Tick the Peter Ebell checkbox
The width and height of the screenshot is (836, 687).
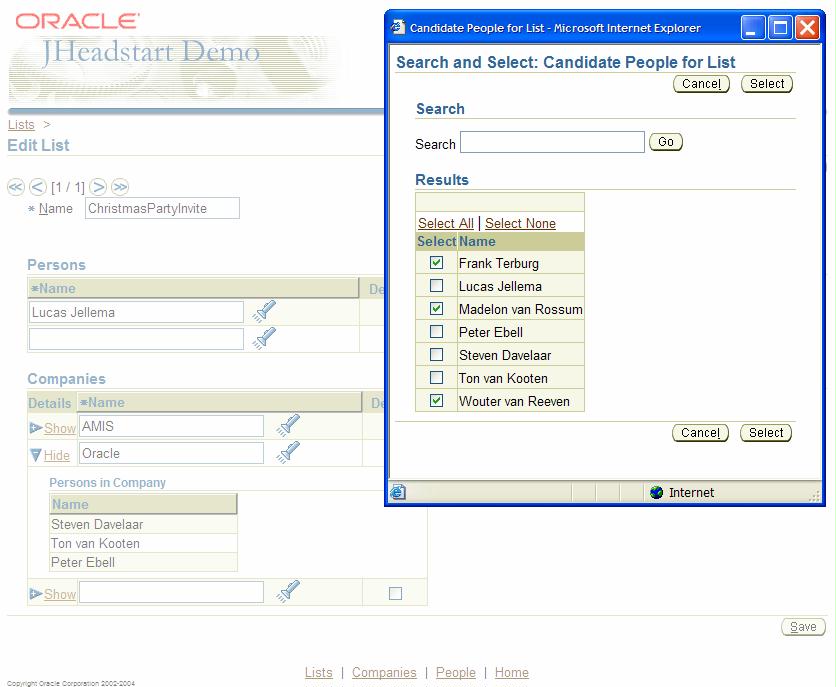436,332
